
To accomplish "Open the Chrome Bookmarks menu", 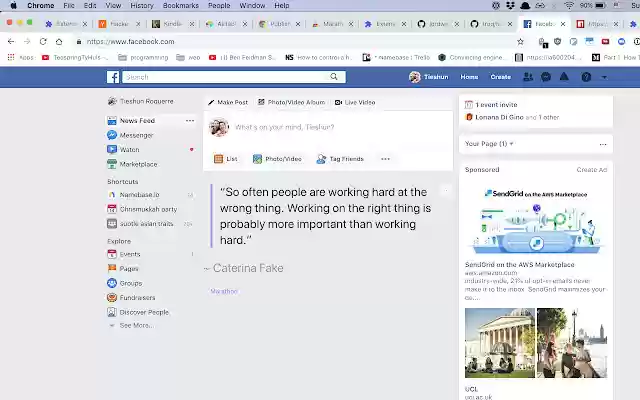I will pyautogui.click(x=180, y=6).
